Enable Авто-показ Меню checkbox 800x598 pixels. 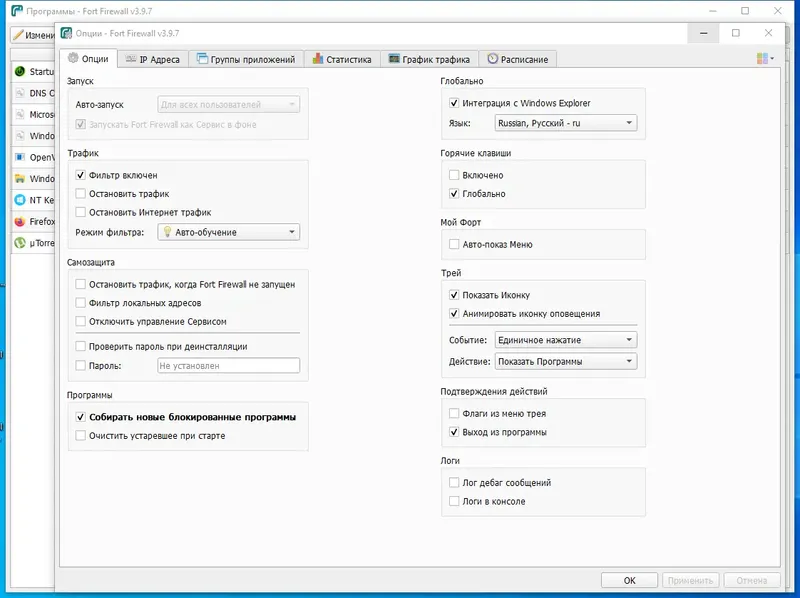pos(454,244)
